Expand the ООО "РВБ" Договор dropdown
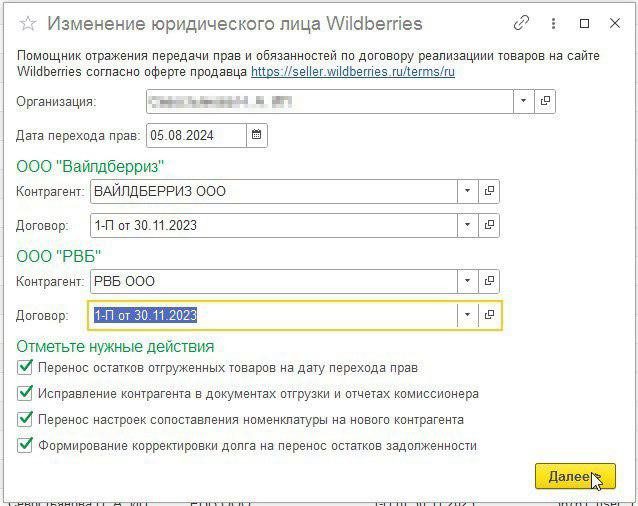638x506 pixels. 468,315
